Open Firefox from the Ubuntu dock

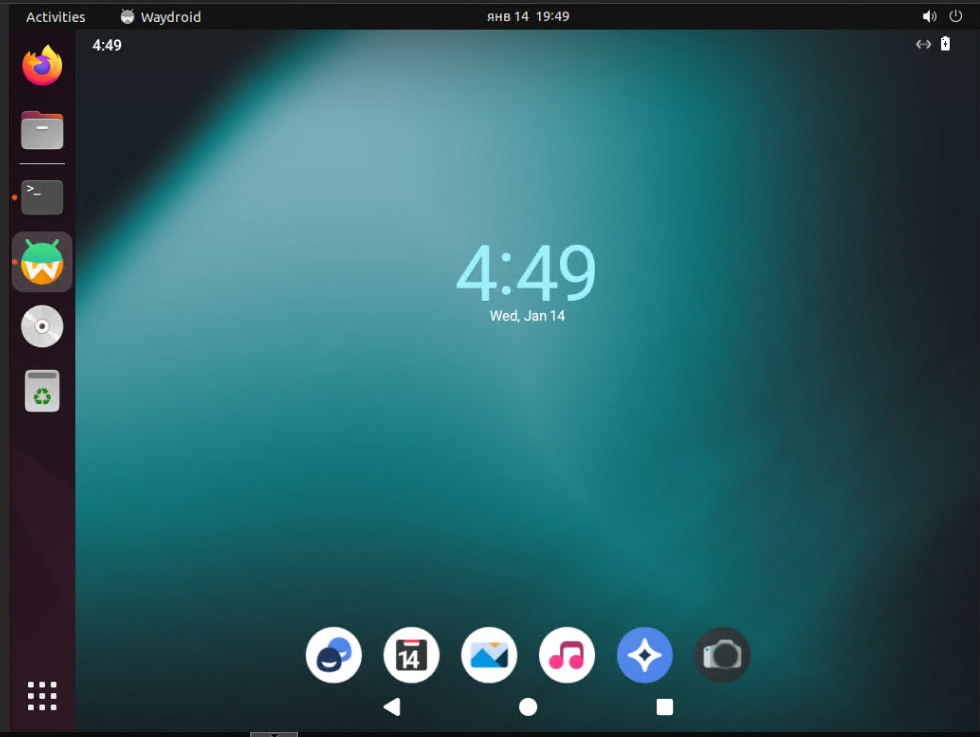[x=42, y=65]
